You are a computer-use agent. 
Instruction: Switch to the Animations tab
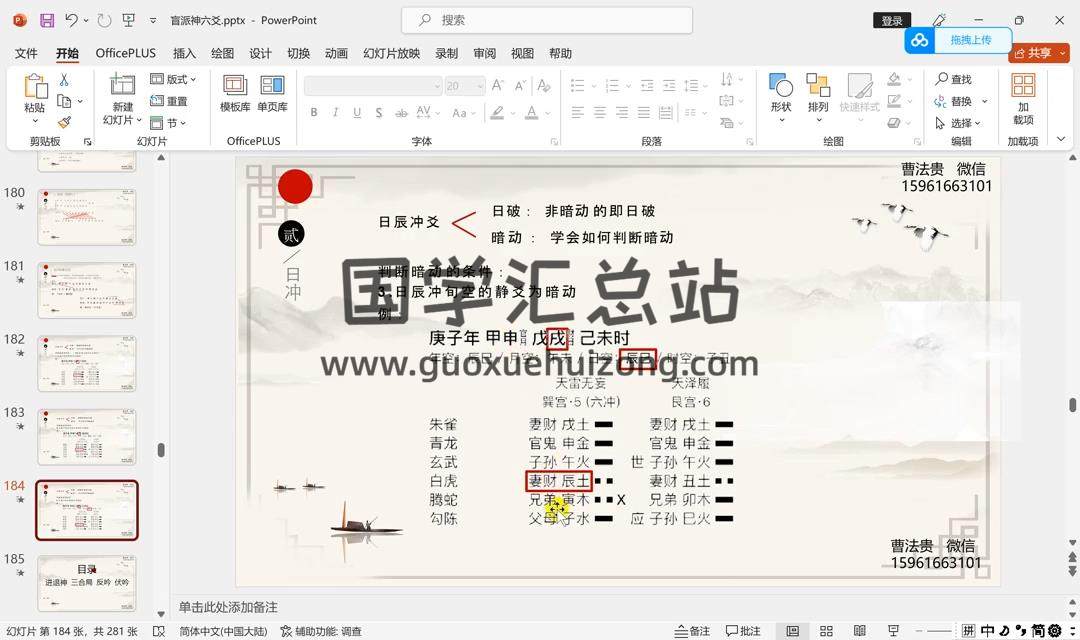336,53
